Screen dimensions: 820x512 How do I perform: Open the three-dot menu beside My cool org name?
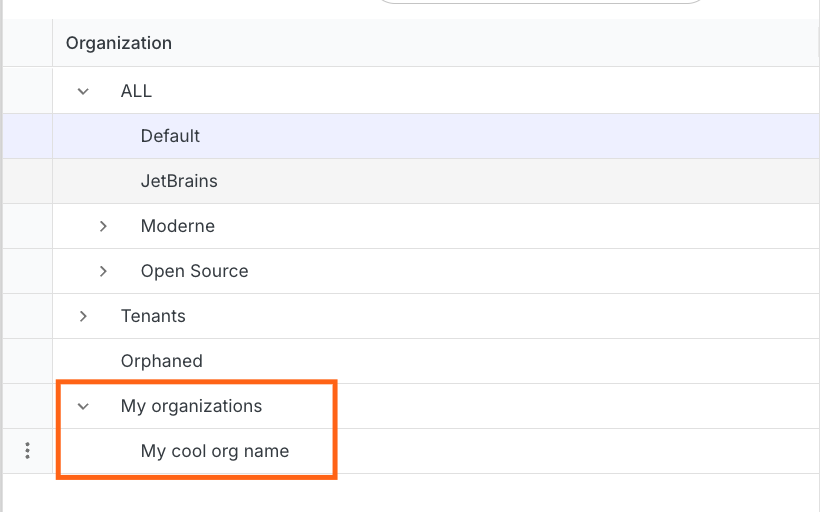27,451
